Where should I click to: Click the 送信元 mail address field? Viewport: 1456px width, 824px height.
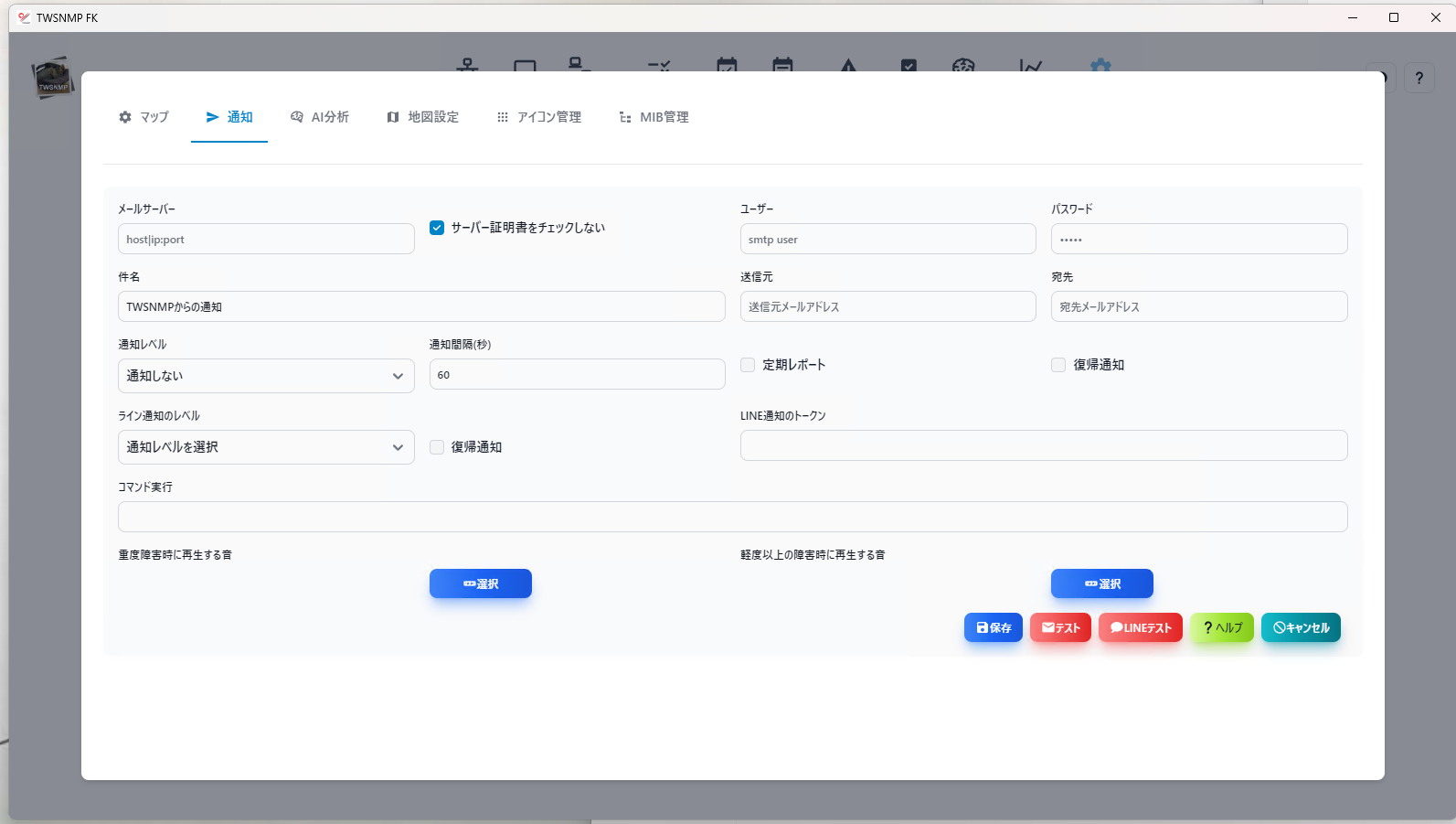(x=888, y=306)
